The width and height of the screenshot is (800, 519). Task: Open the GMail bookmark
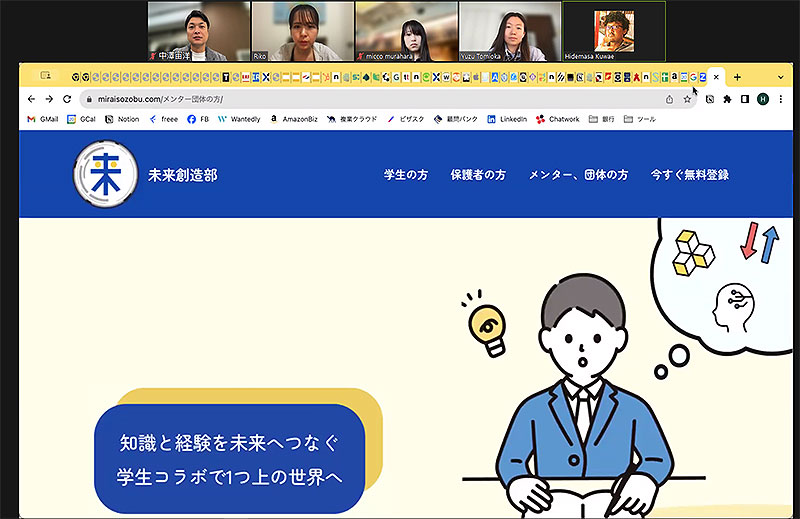click(43, 119)
